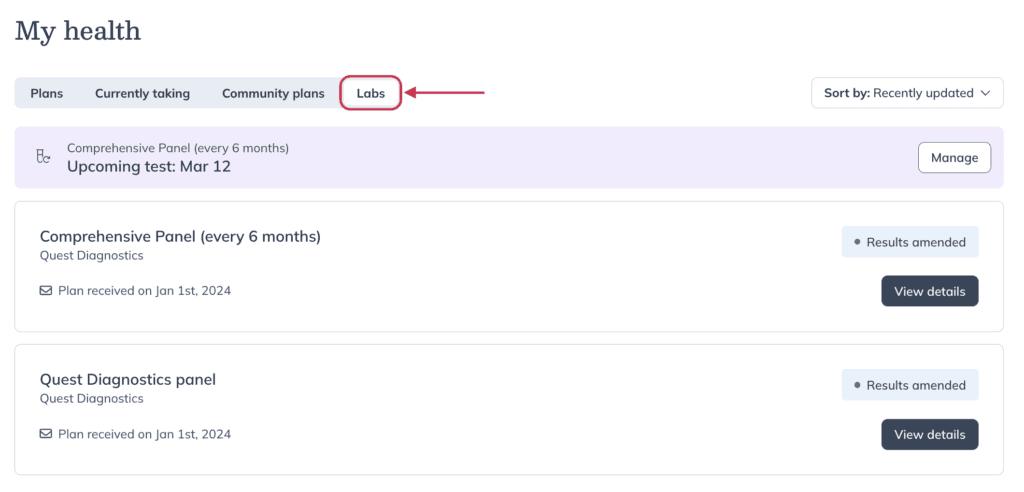Click Results amended badge on Comprehensive Panel
The image size is (1024, 492).
coord(910,242)
